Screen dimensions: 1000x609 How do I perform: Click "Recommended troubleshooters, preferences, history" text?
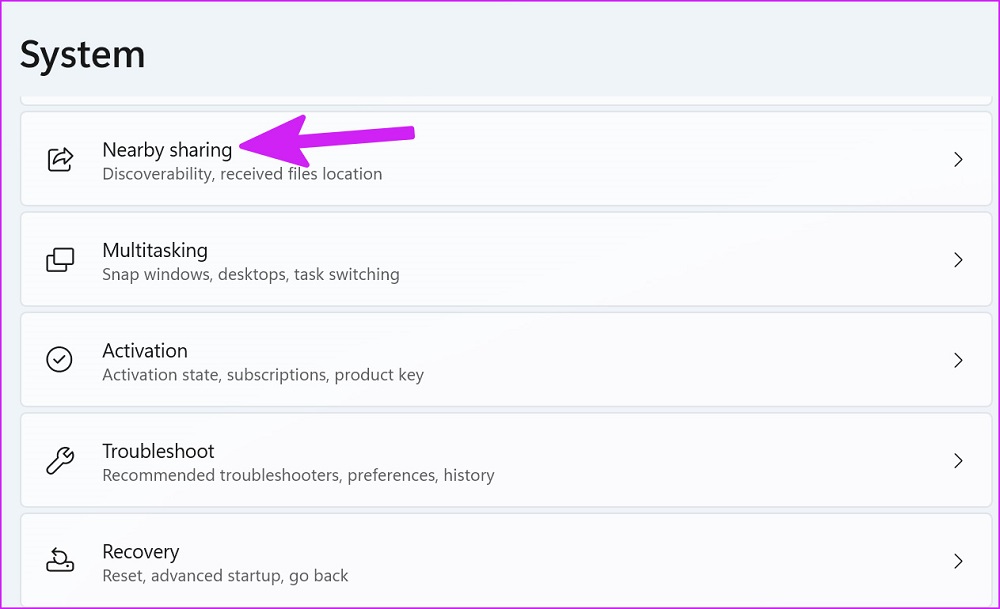coord(298,475)
